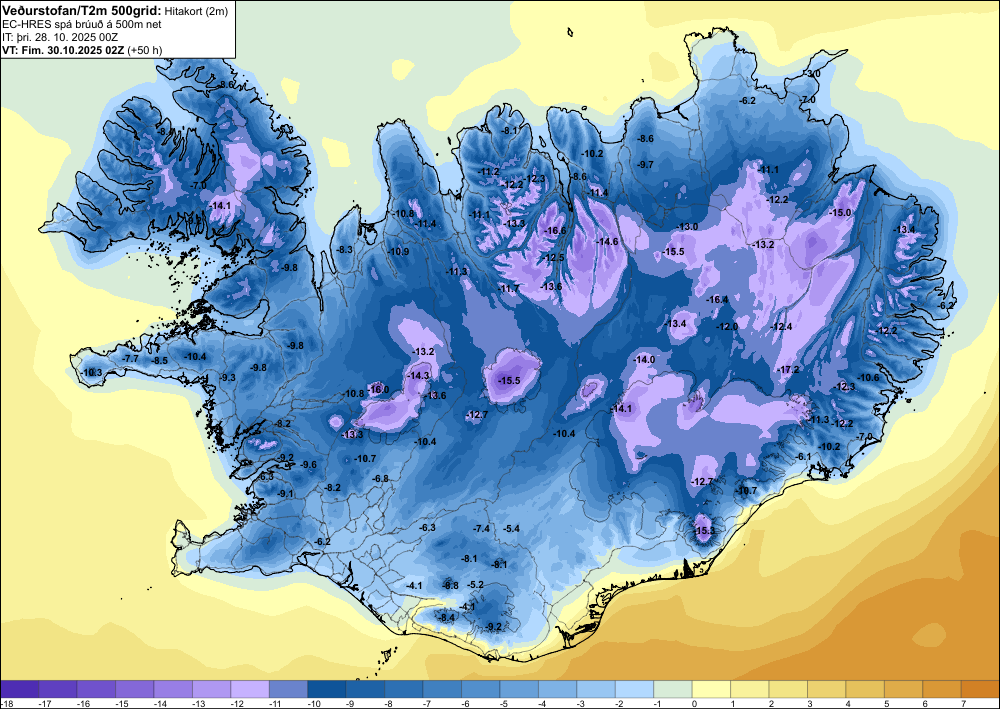Screen dimensions: 1000x709
Task: Click the init time 'IT: þri. 28. 10. 2025 00Z'
Action: pos(60,37)
